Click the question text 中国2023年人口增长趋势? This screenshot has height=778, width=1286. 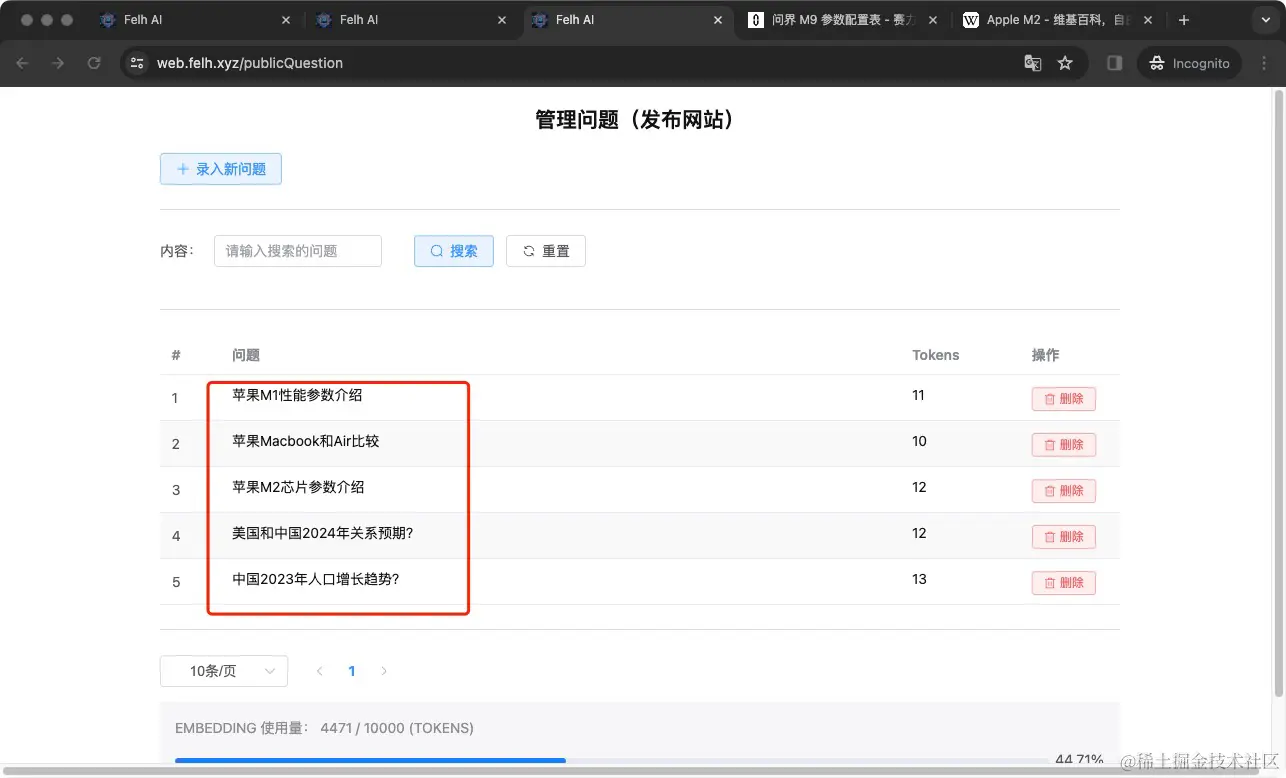click(316, 579)
